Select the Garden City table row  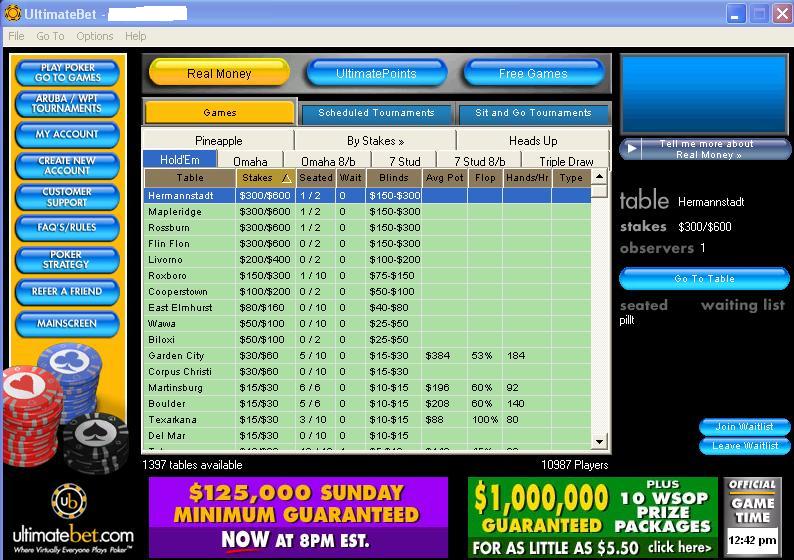coord(368,356)
